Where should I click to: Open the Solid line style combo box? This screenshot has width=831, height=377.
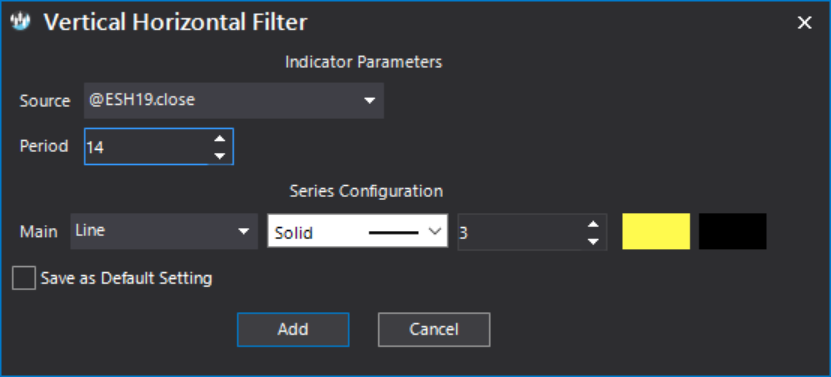358,231
